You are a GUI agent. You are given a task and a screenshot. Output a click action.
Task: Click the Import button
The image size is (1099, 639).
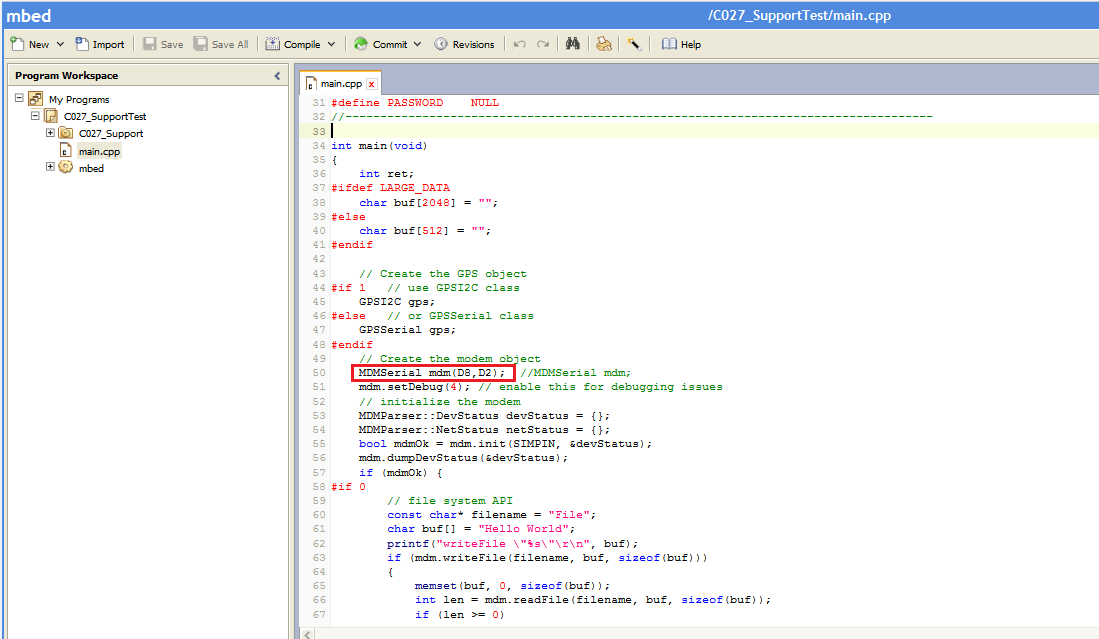100,44
